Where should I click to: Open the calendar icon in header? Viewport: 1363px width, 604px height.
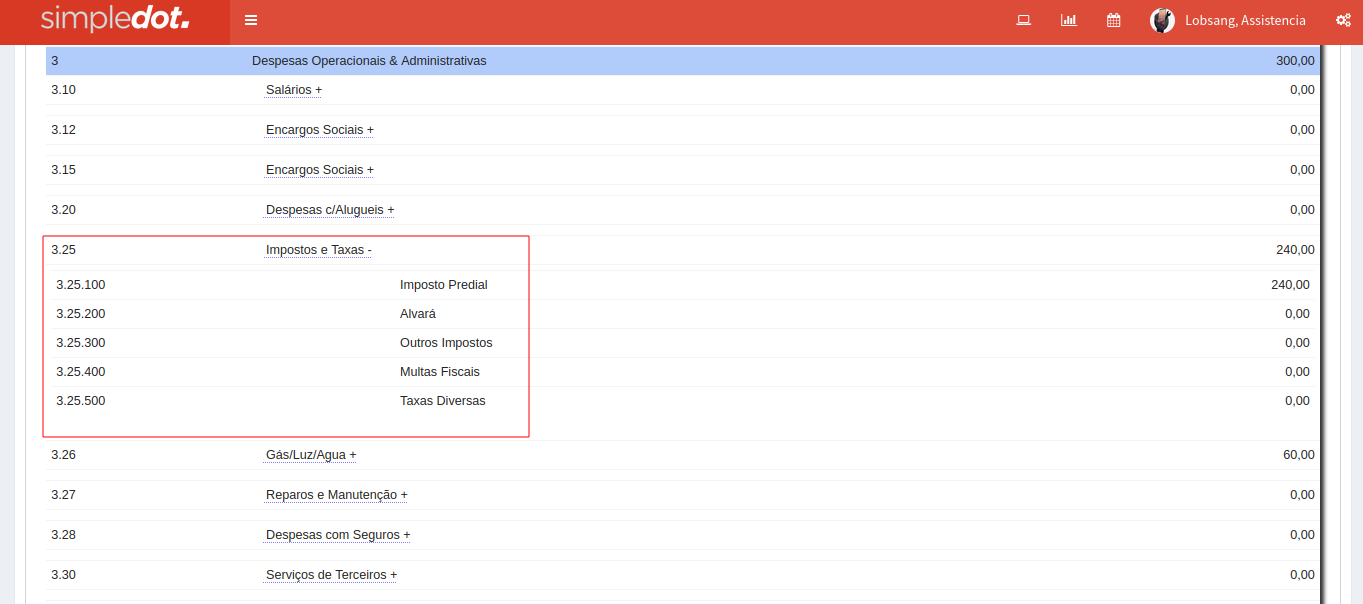click(x=1113, y=20)
